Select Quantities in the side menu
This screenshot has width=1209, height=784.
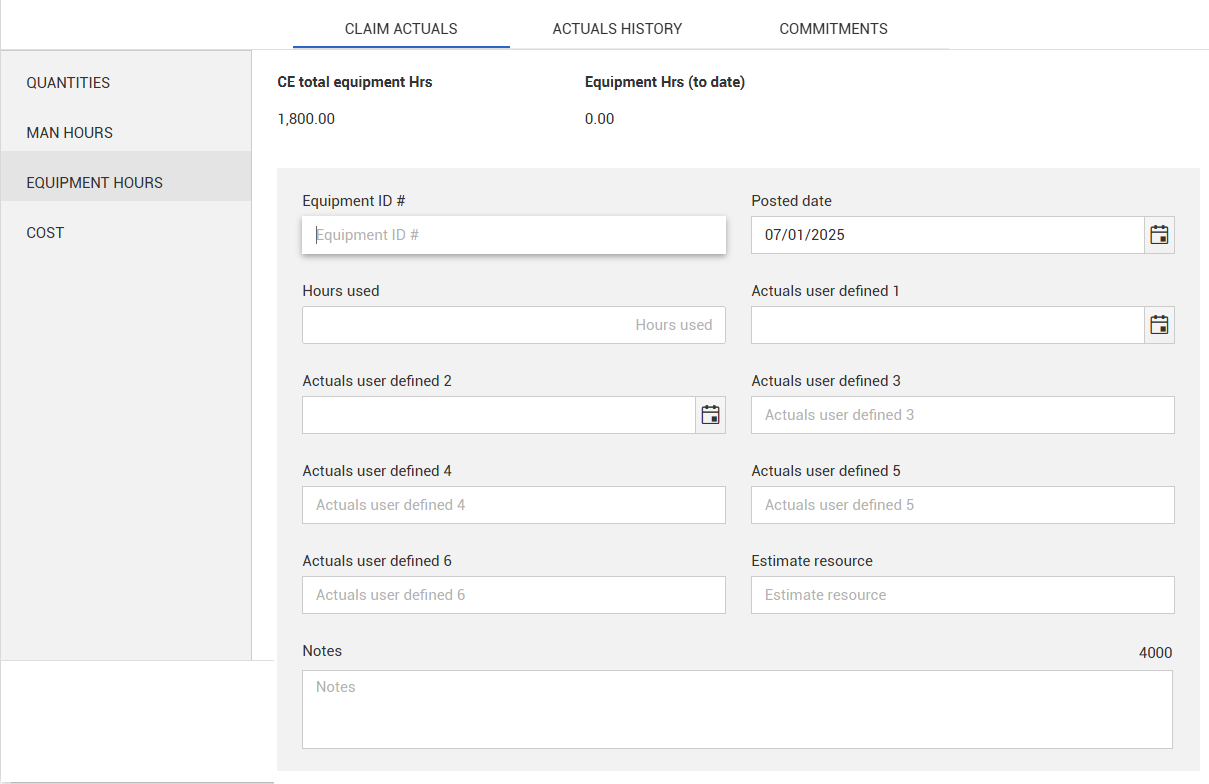click(x=68, y=83)
